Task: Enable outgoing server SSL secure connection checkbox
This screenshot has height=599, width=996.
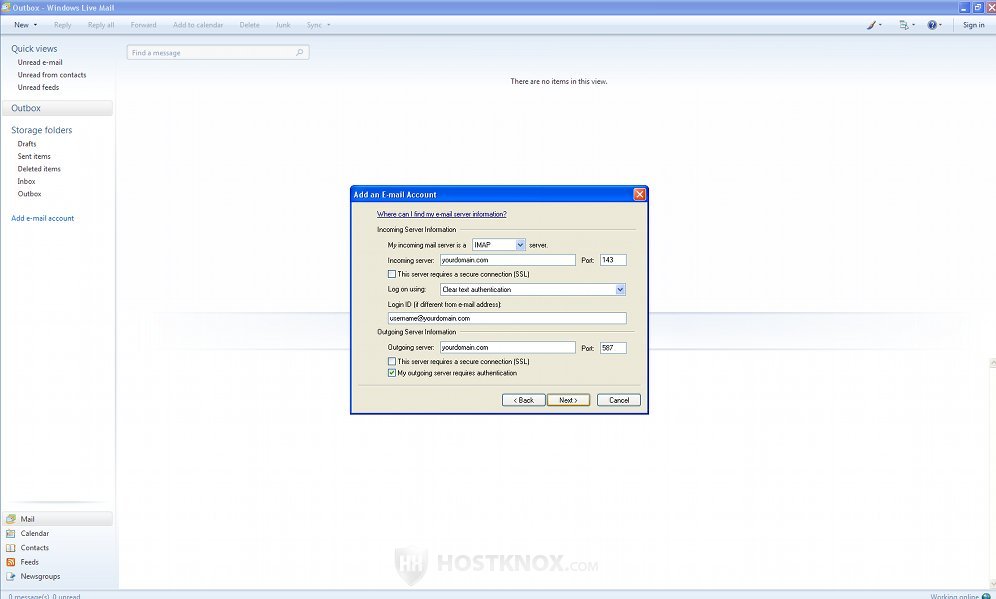Action: [392, 361]
